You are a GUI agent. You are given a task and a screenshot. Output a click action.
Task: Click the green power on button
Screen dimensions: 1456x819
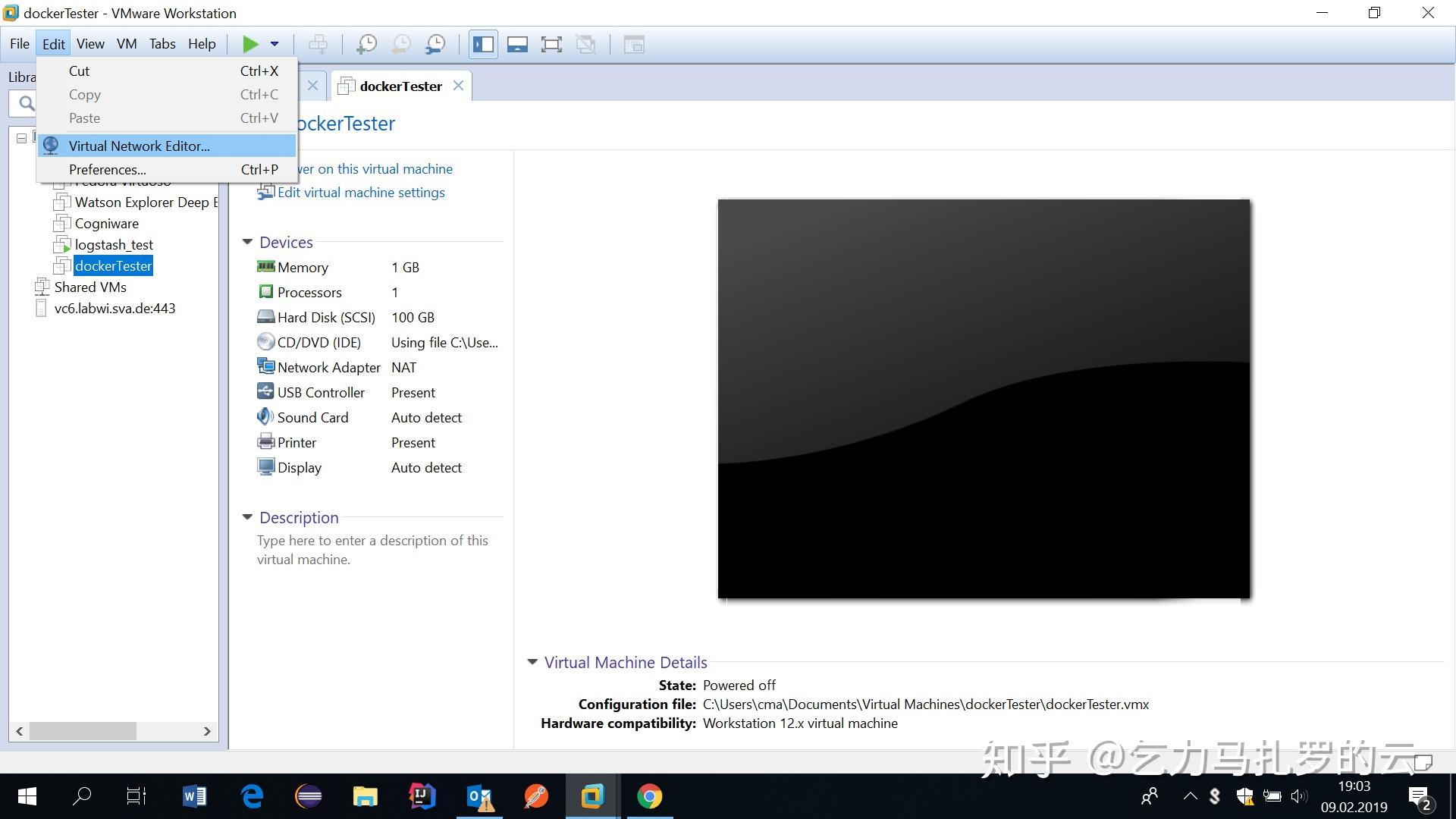250,45
